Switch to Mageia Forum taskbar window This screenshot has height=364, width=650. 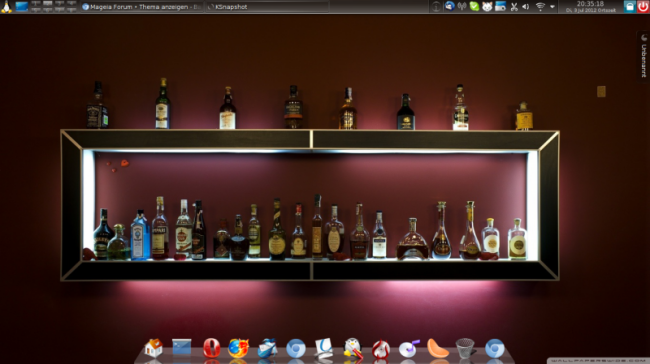(x=141, y=7)
